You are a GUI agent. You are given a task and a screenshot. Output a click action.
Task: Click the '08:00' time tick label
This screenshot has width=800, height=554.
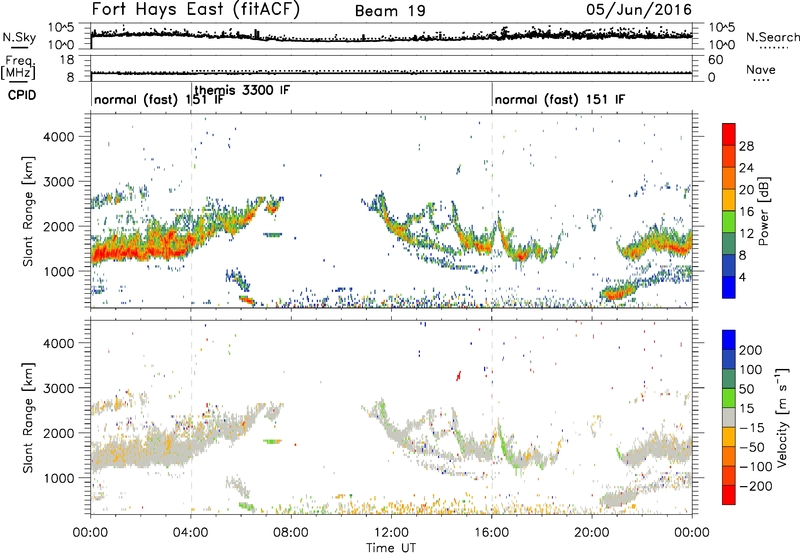coord(291,533)
